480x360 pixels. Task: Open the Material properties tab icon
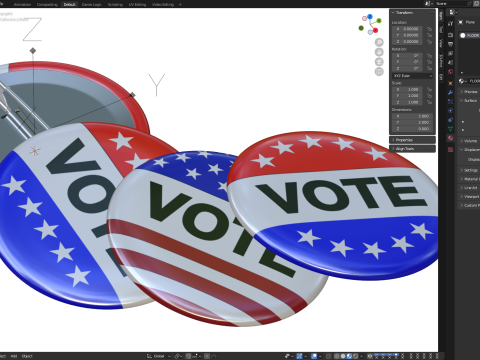point(450,138)
